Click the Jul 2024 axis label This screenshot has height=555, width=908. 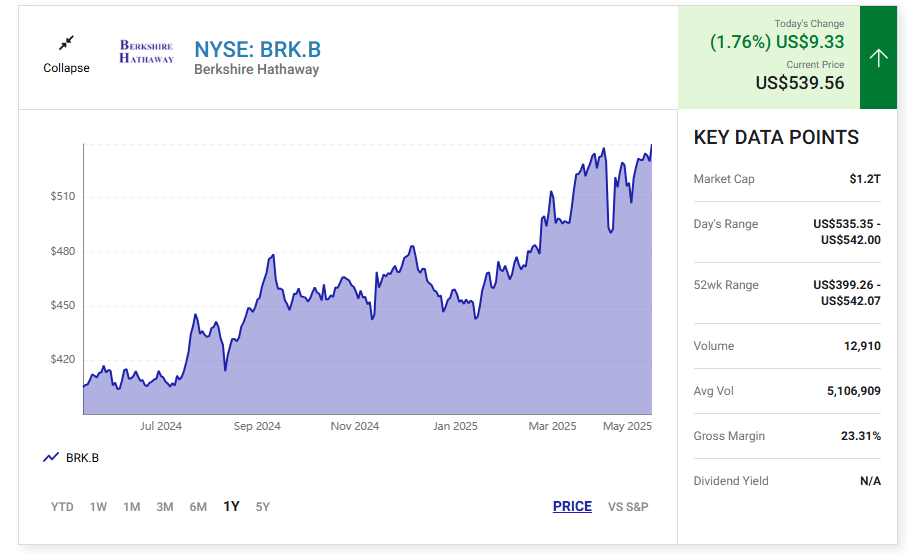click(161, 426)
